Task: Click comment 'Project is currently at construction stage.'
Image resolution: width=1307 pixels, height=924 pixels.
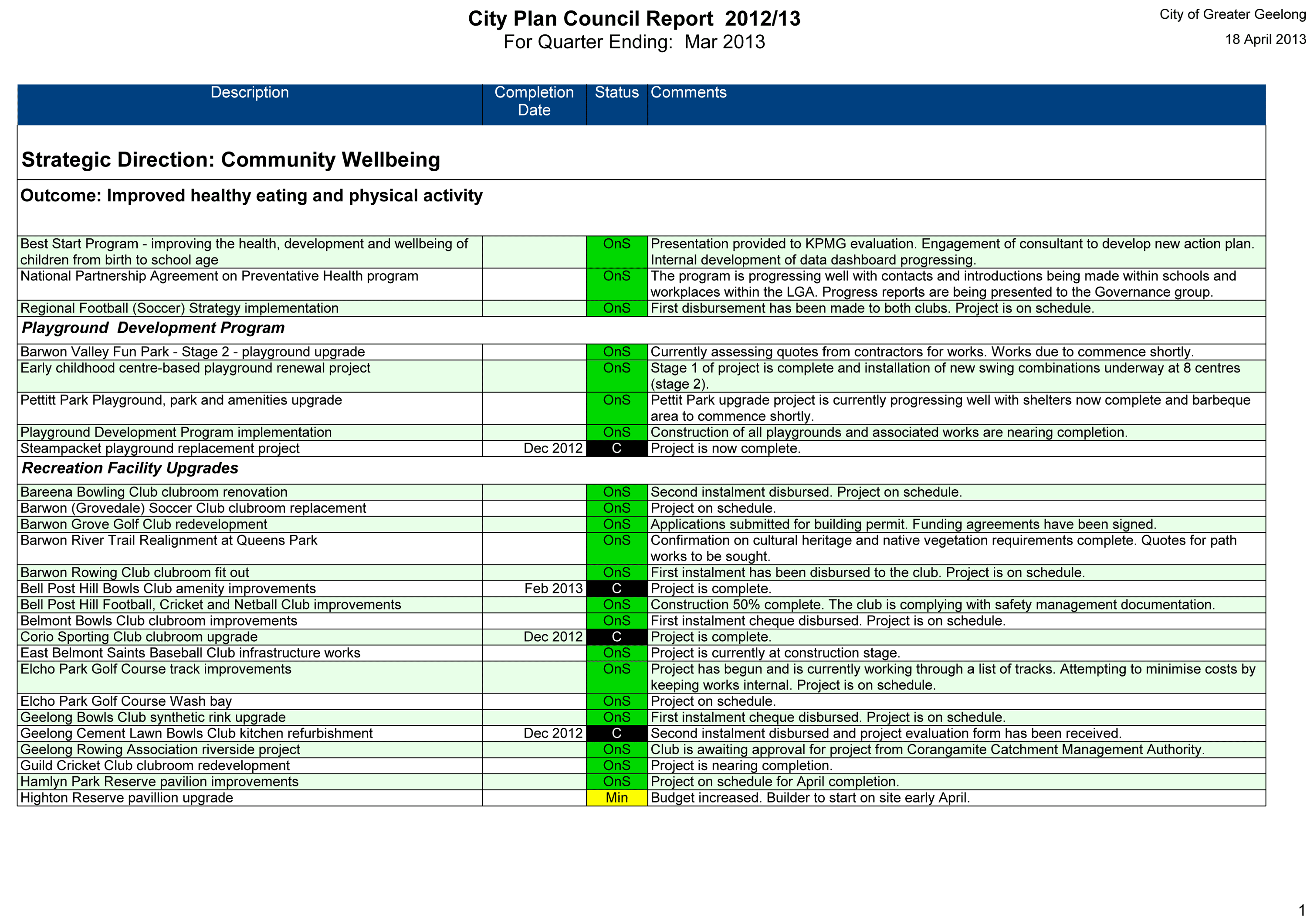Action: (x=775, y=653)
